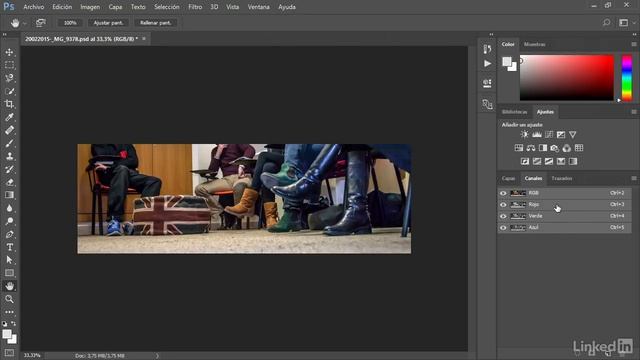Add a Black & White adjustment
The width and height of the screenshot is (640, 360).
pos(543,148)
